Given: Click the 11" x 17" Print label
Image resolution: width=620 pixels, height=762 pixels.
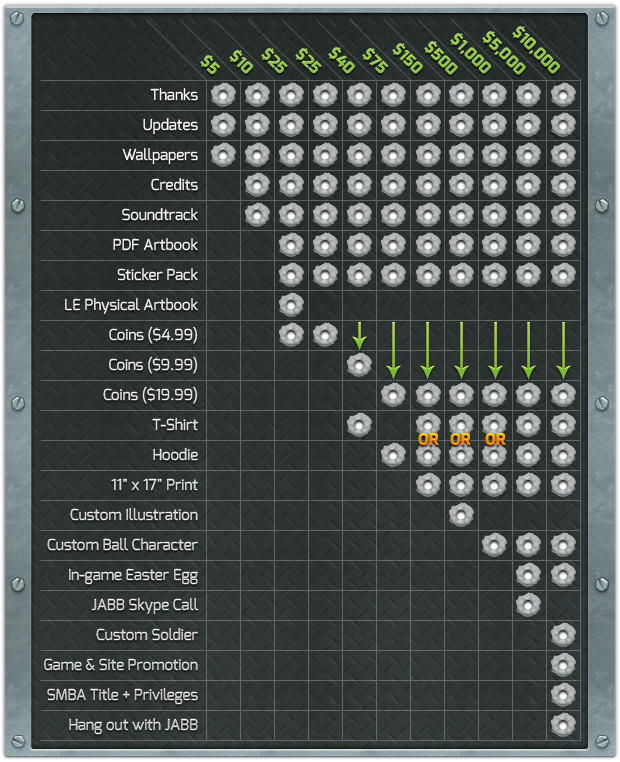Looking at the screenshot, I should pos(155,485).
